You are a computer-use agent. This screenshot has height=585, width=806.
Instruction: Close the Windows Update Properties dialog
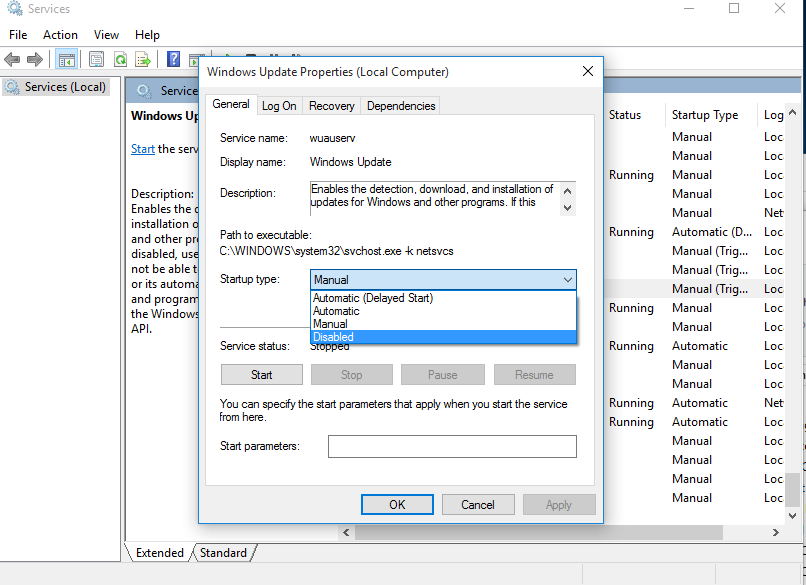[588, 71]
